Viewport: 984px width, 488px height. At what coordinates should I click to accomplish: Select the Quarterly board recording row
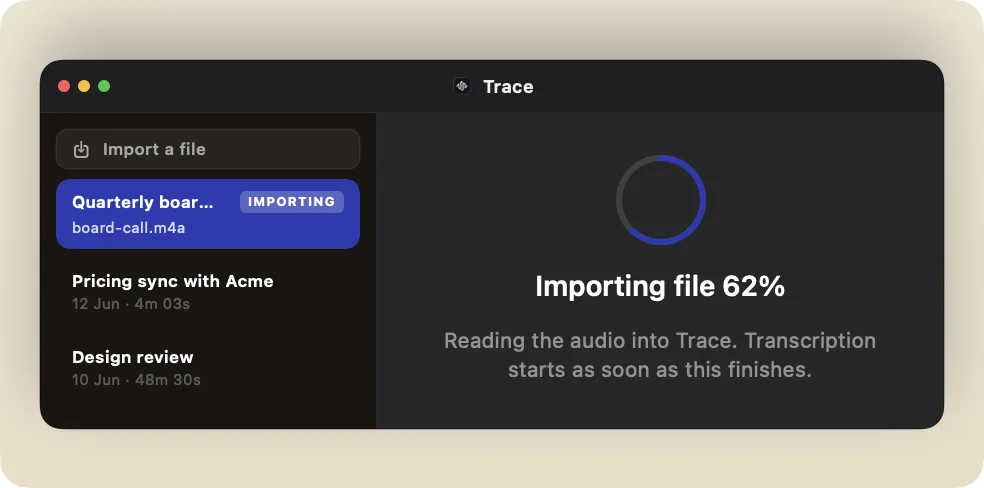208,214
